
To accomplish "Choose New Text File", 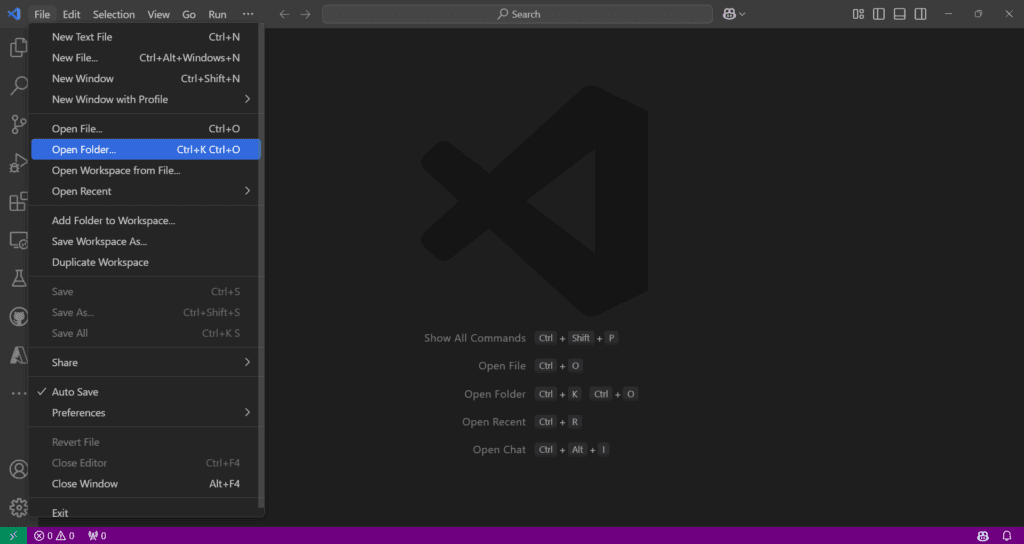I will (146, 37).
